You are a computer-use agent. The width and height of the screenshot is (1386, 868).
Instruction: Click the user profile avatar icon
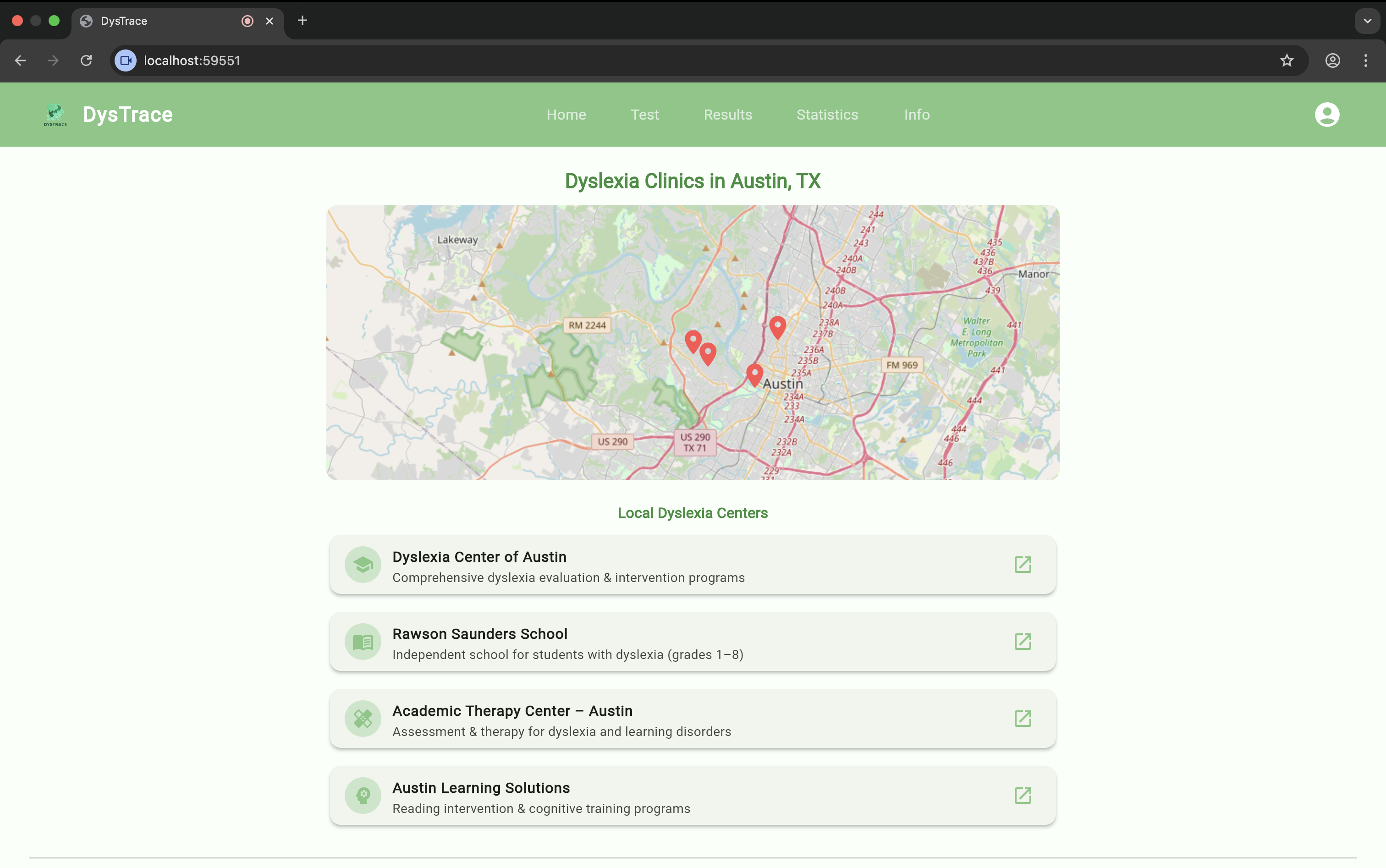click(x=1326, y=114)
